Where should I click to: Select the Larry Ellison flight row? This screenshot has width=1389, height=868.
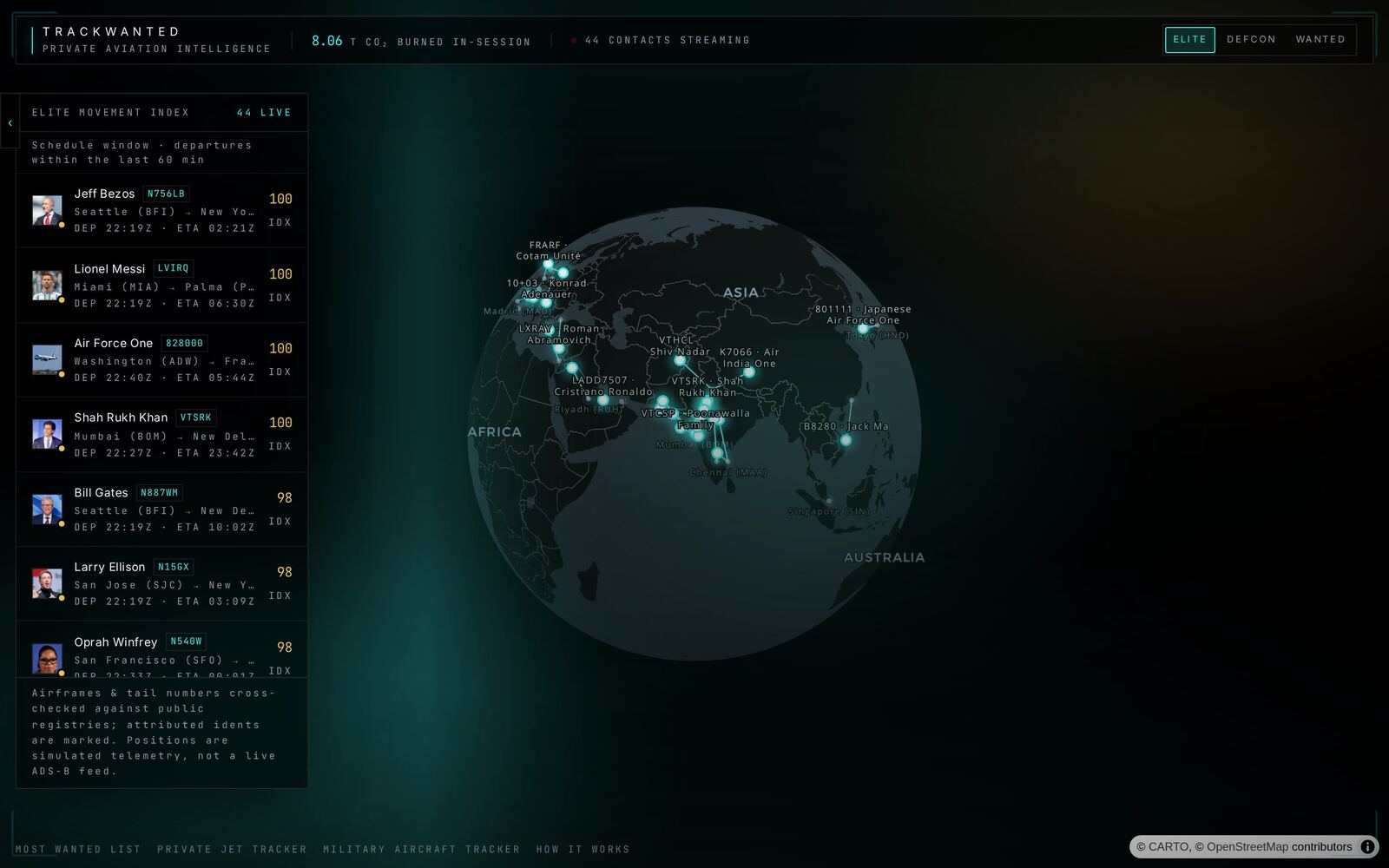pos(162,584)
